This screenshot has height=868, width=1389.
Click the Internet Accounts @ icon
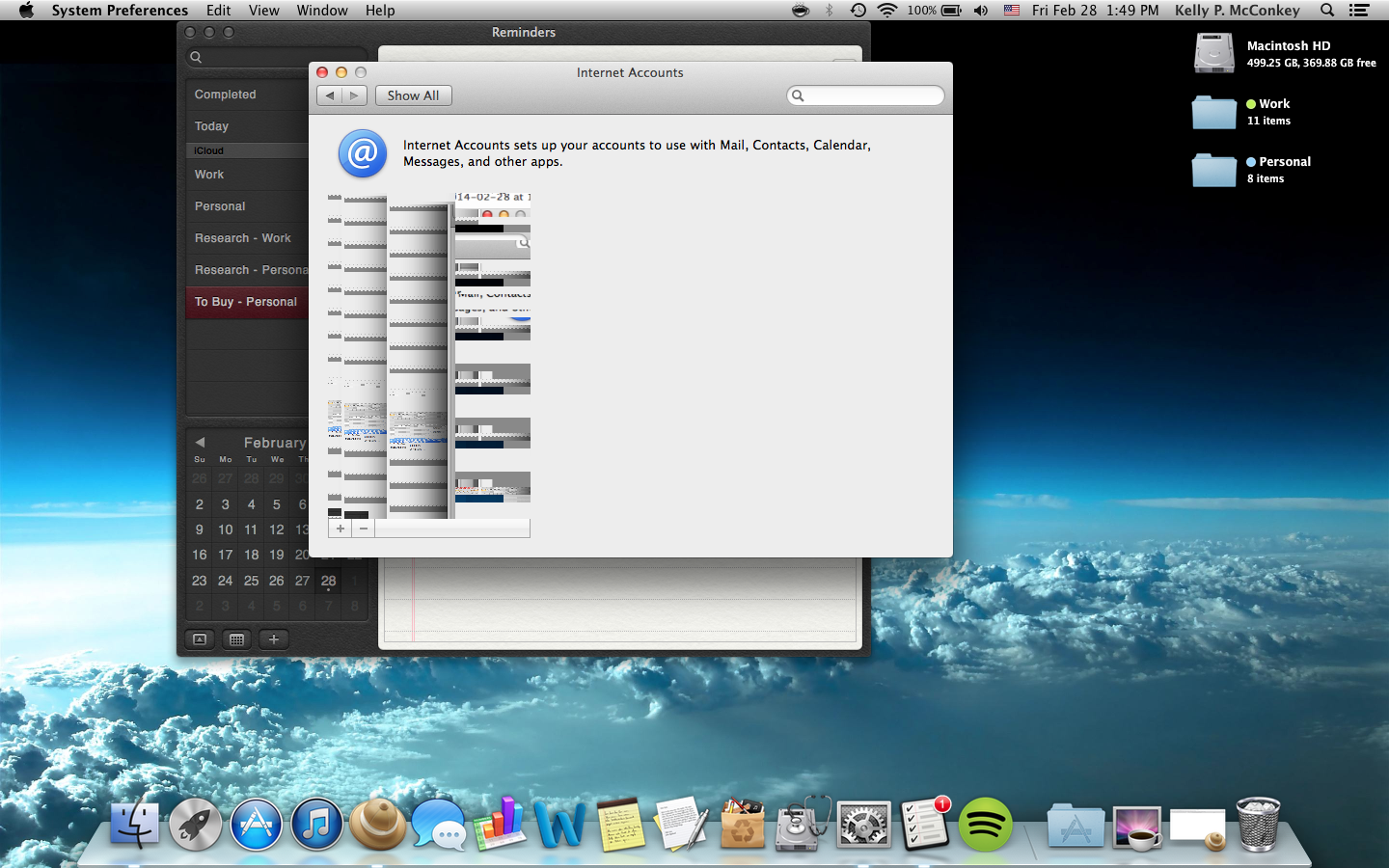click(363, 154)
